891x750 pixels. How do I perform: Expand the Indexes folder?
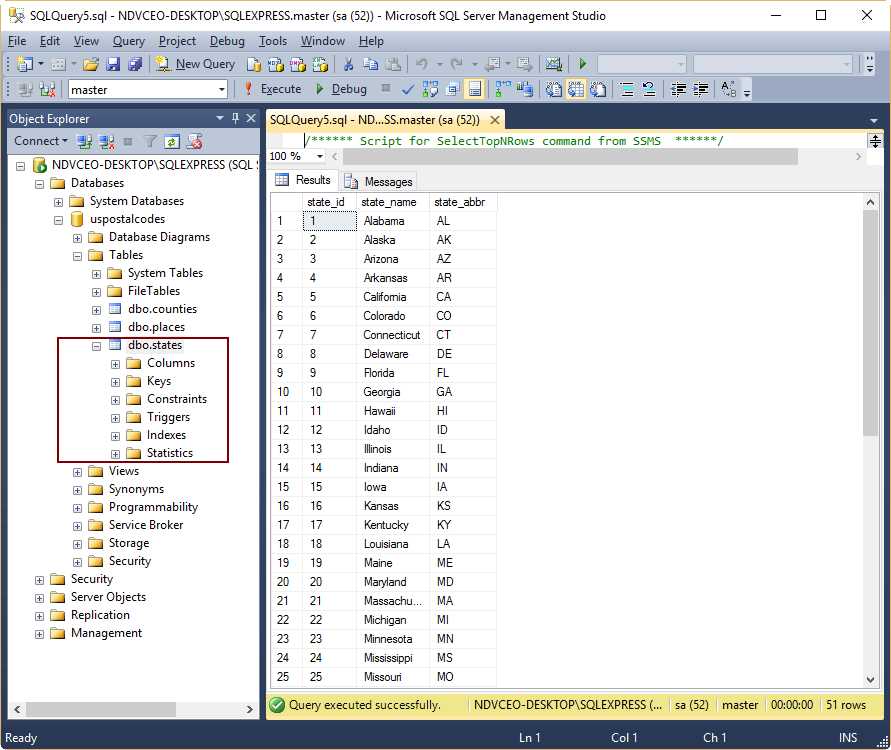(x=115, y=436)
